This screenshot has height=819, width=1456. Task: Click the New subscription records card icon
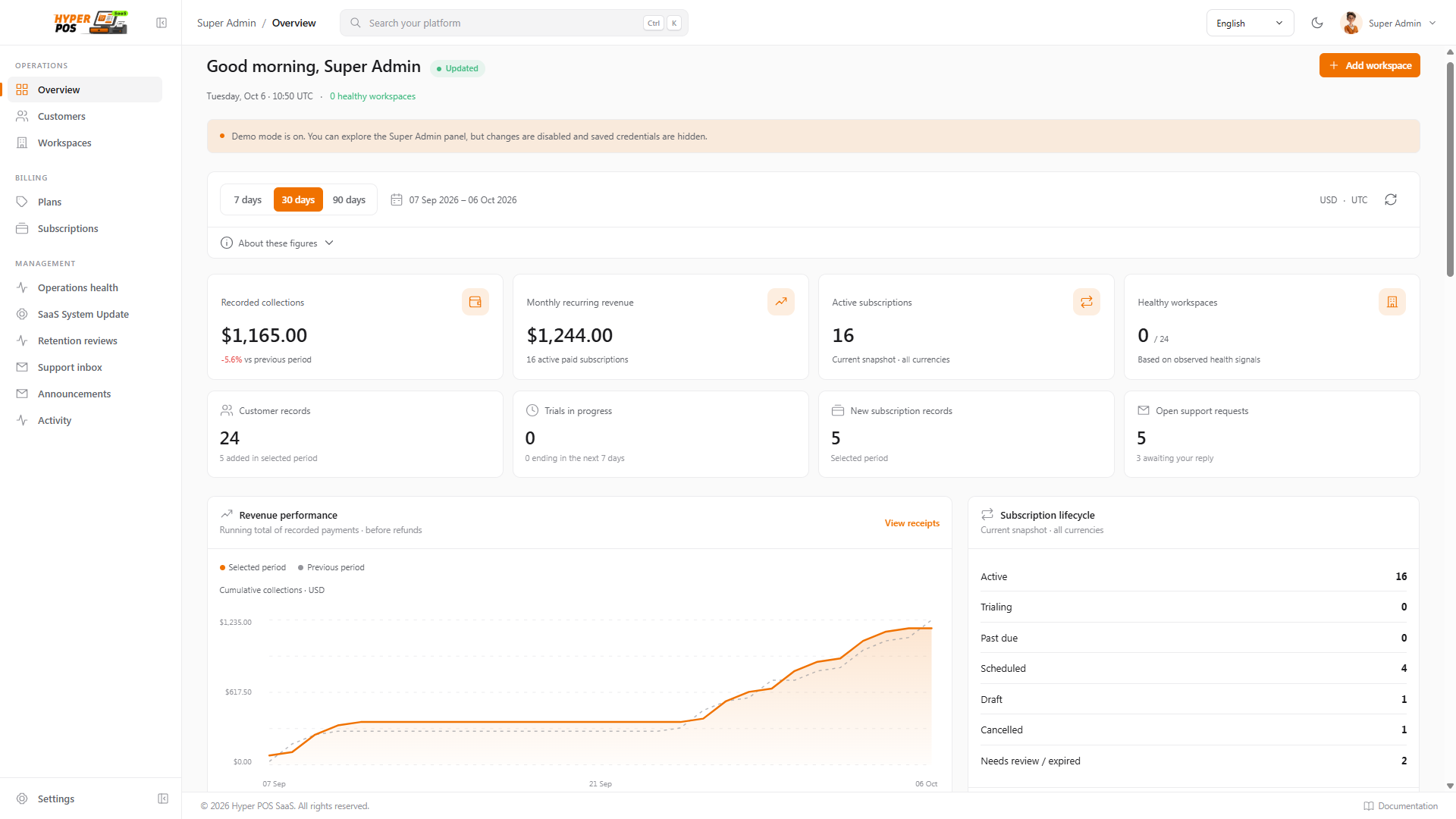[x=838, y=410]
